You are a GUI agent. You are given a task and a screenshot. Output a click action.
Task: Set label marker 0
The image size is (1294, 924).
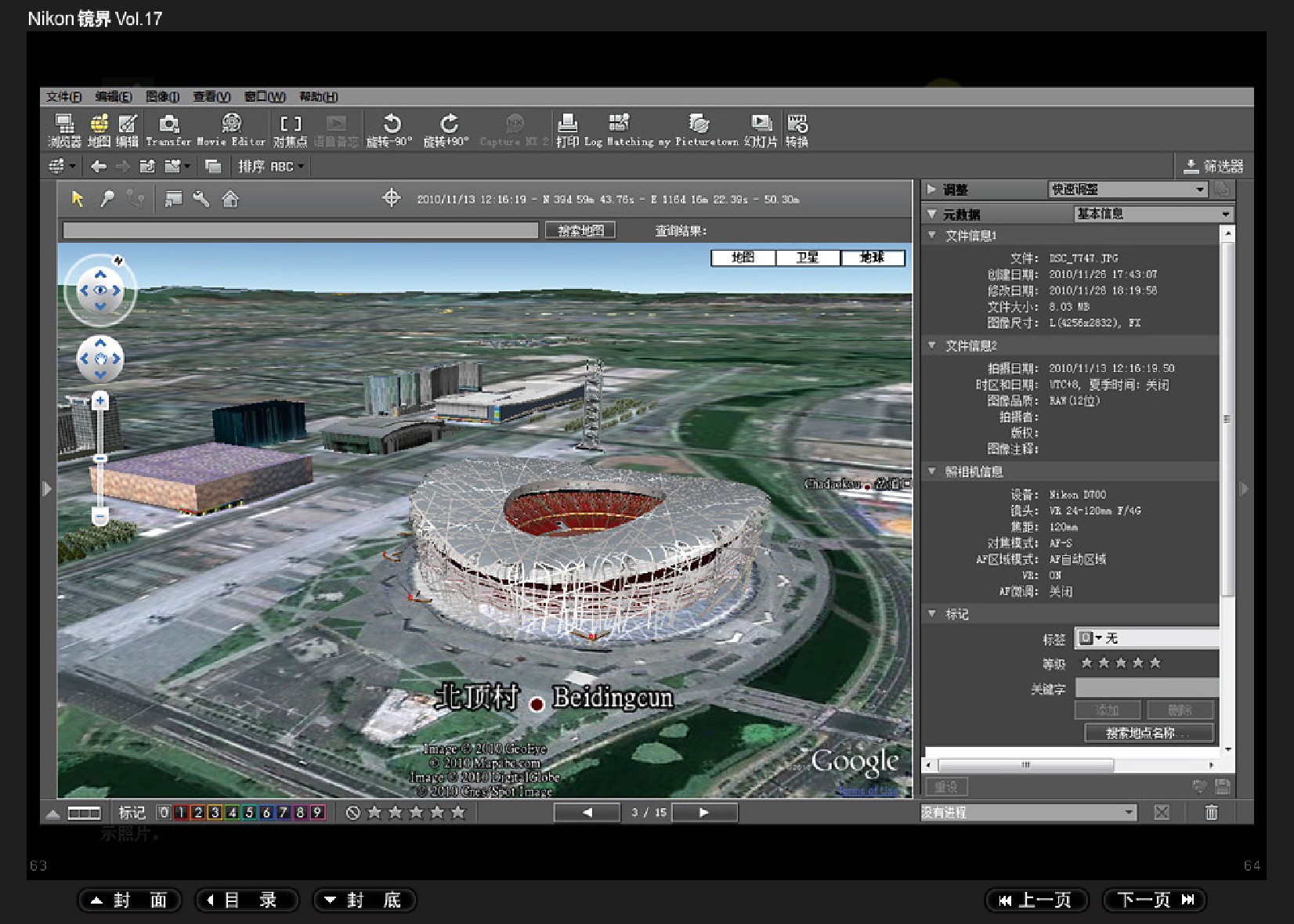(x=164, y=813)
